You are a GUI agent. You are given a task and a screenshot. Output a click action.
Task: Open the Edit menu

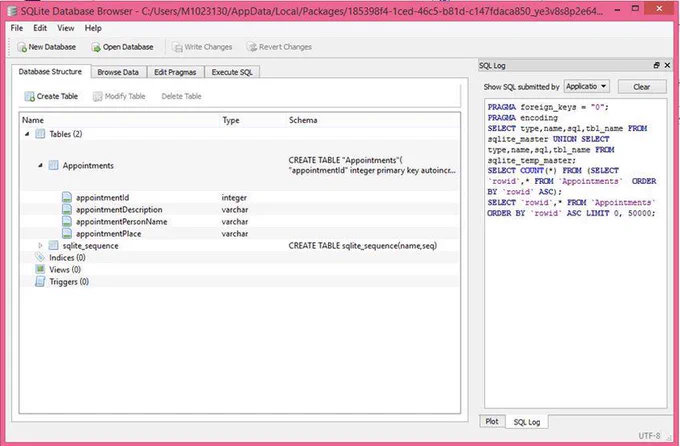click(40, 28)
